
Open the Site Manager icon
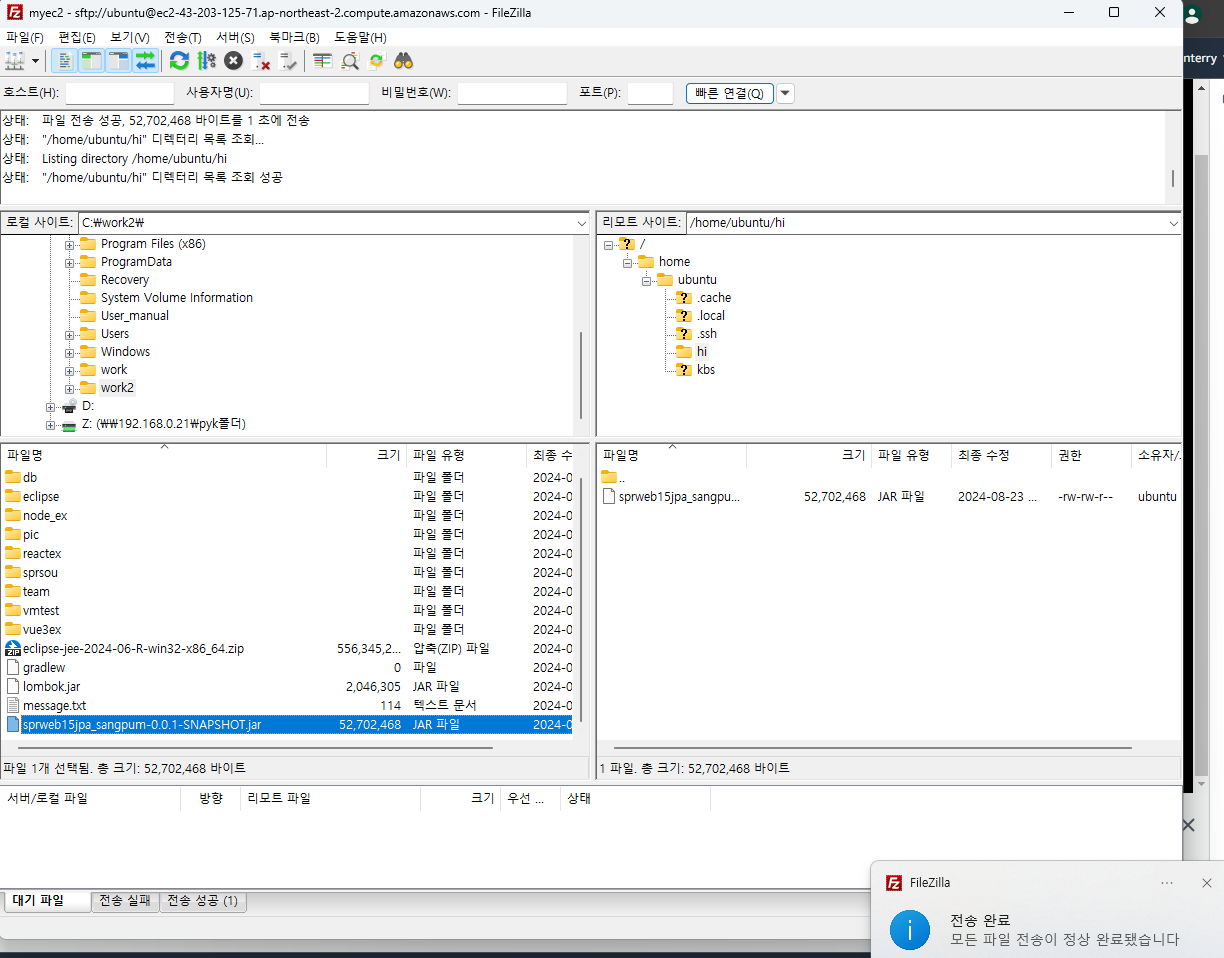click(x=15, y=61)
